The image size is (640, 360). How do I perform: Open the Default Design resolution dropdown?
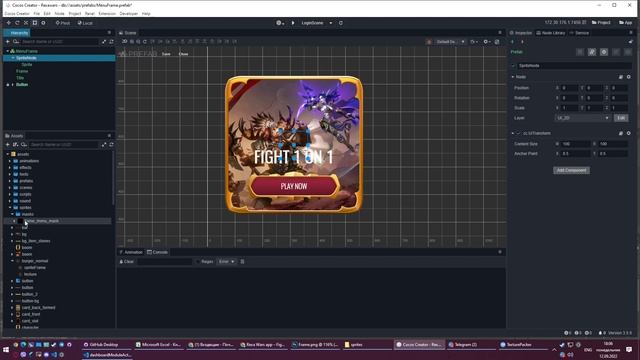click(x=450, y=42)
